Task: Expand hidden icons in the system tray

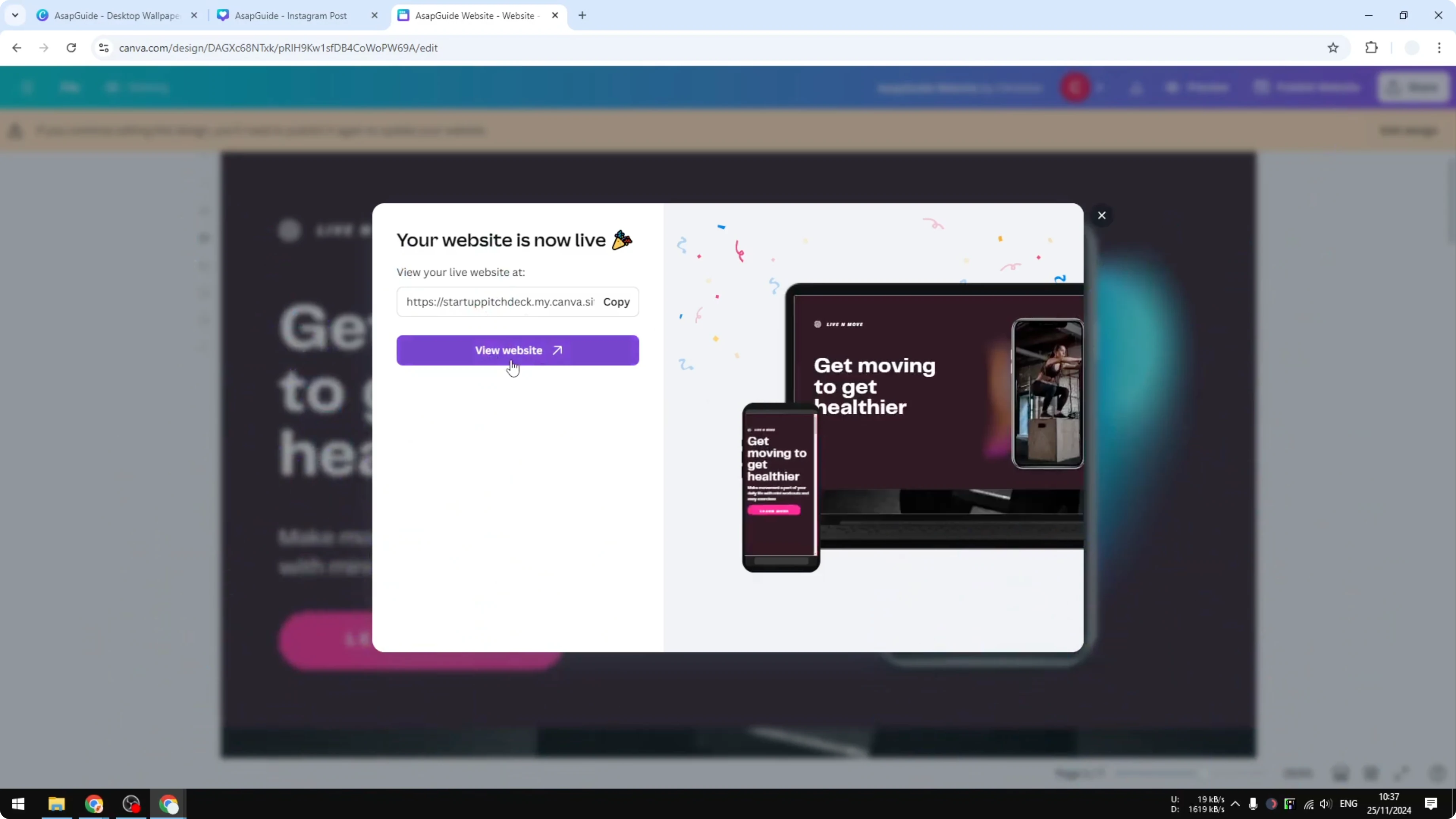Action: (x=1236, y=804)
